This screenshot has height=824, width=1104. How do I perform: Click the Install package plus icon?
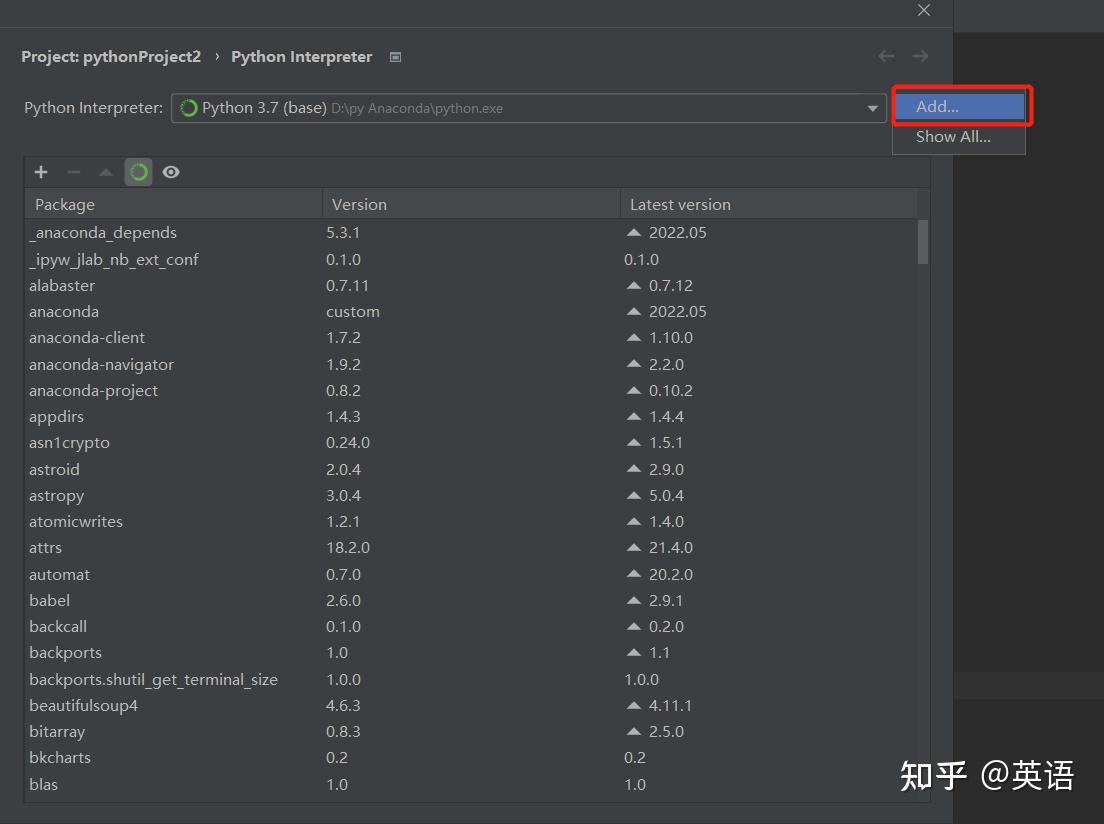[40, 171]
